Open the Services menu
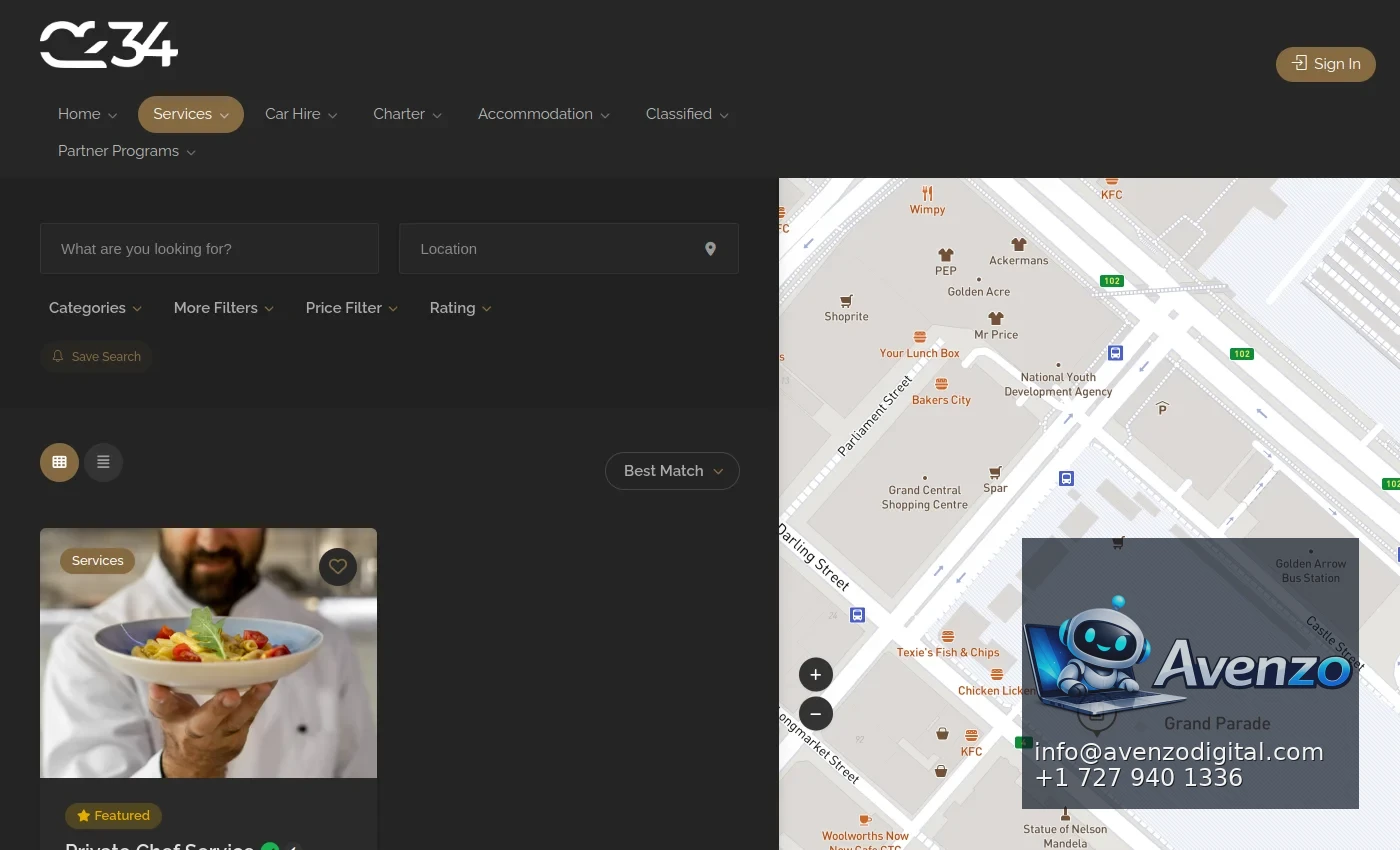The height and width of the screenshot is (850, 1400). pos(191,114)
